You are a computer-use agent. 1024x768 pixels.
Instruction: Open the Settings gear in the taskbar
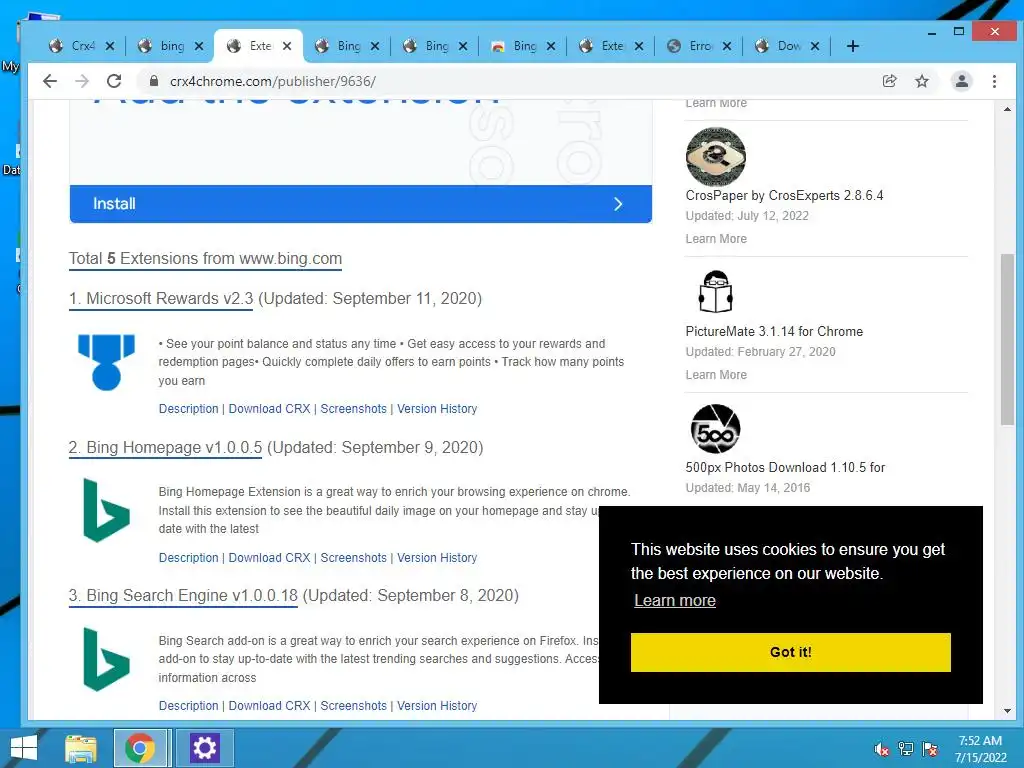coord(204,748)
